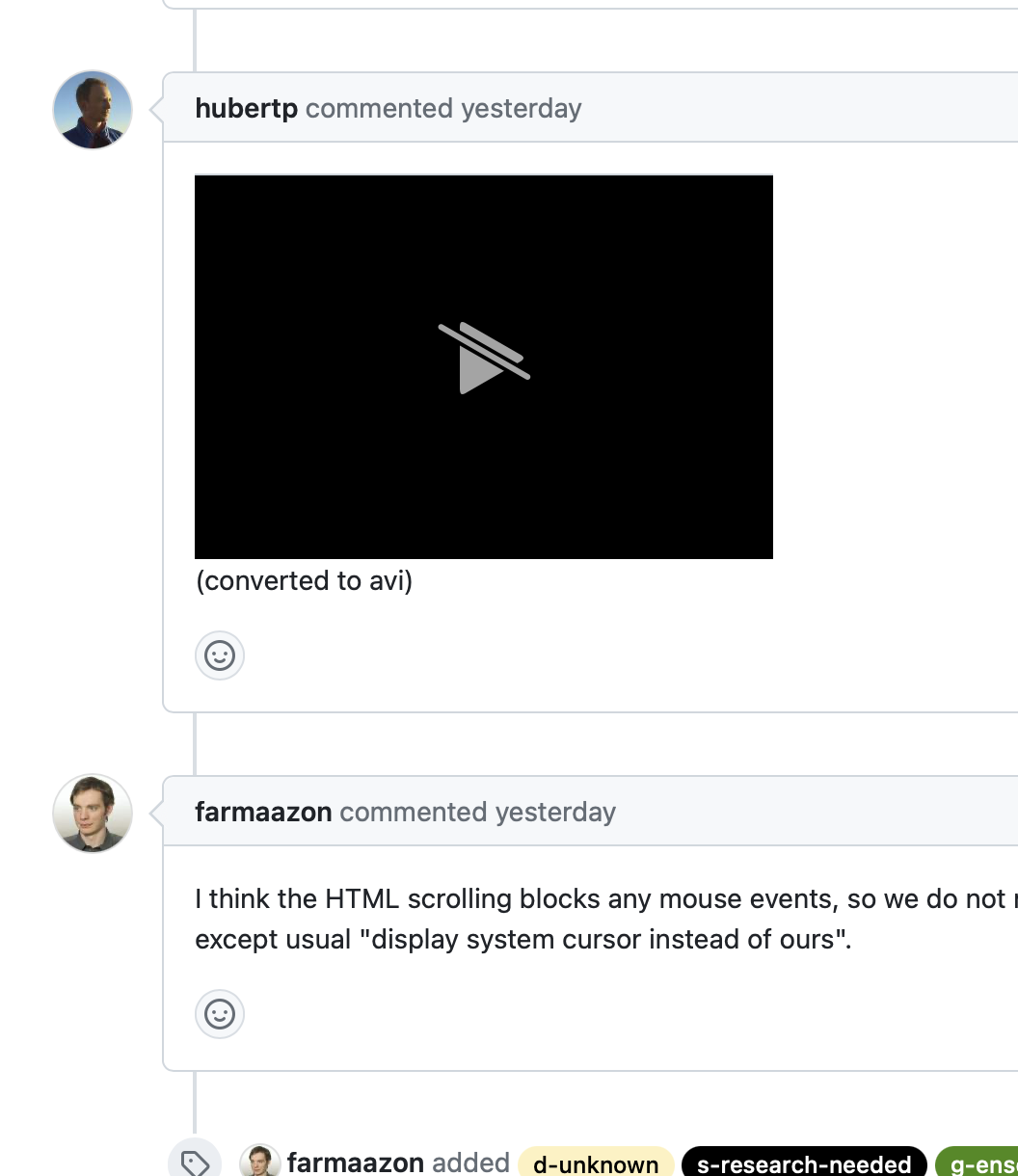Filter issues by the d-unknown label

pos(596,1163)
